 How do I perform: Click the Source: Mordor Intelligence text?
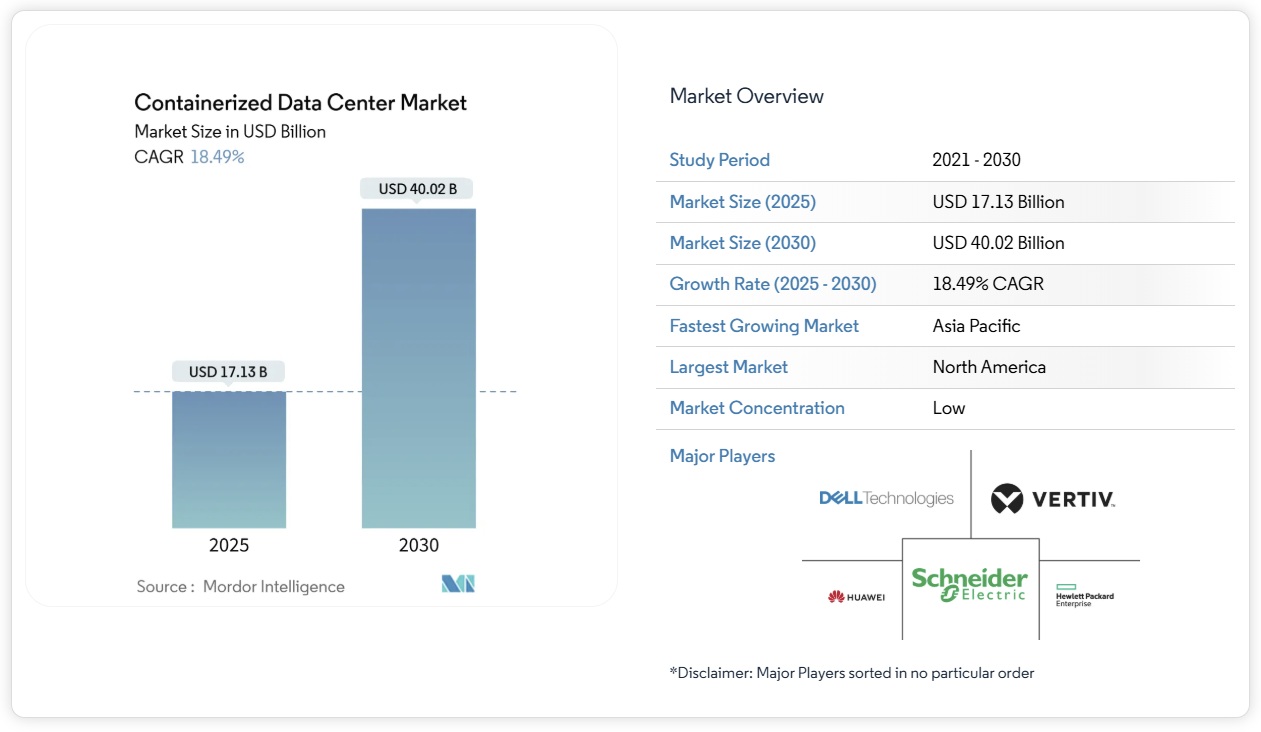coord(240,587)
